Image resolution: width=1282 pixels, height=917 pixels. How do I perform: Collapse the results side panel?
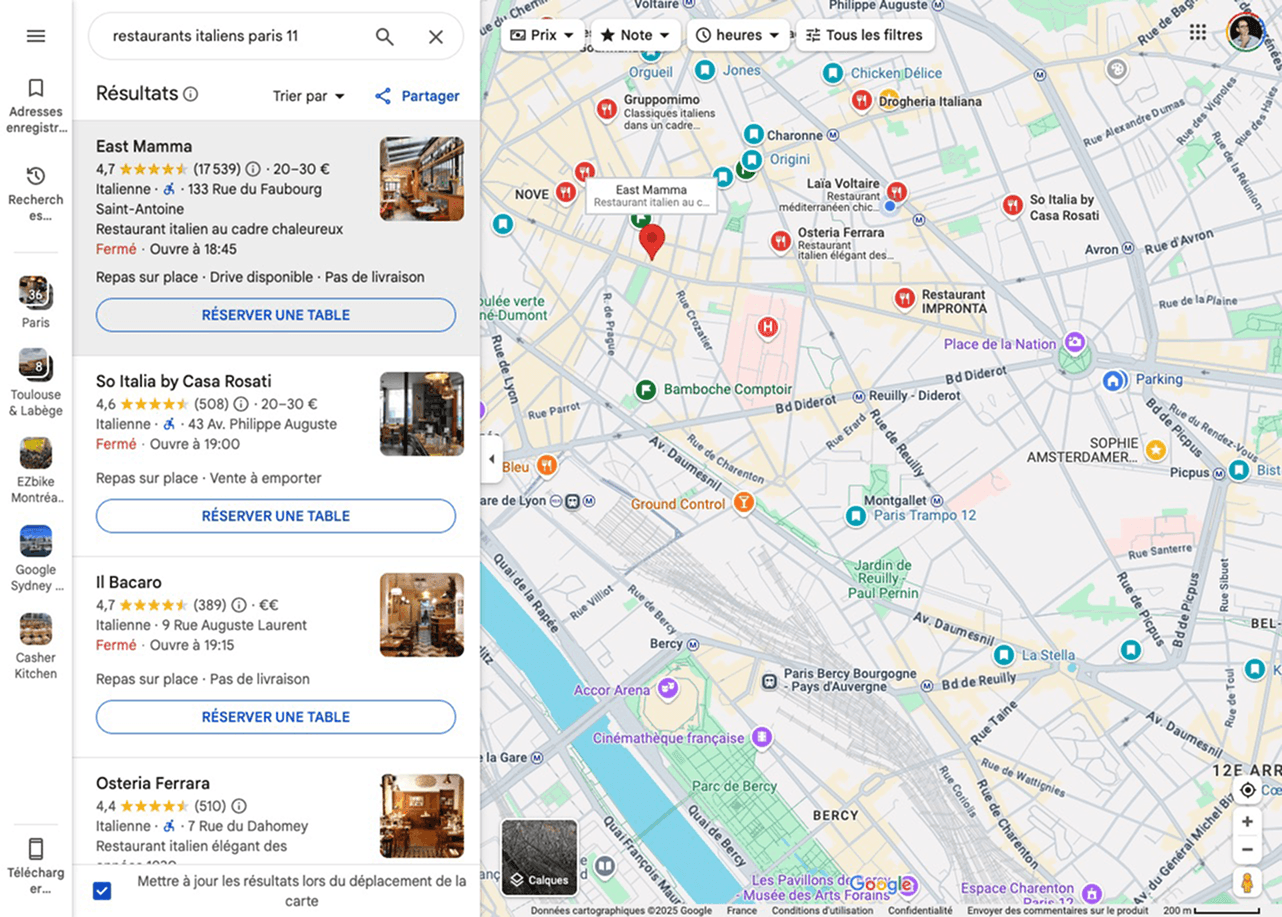[492, 458]
